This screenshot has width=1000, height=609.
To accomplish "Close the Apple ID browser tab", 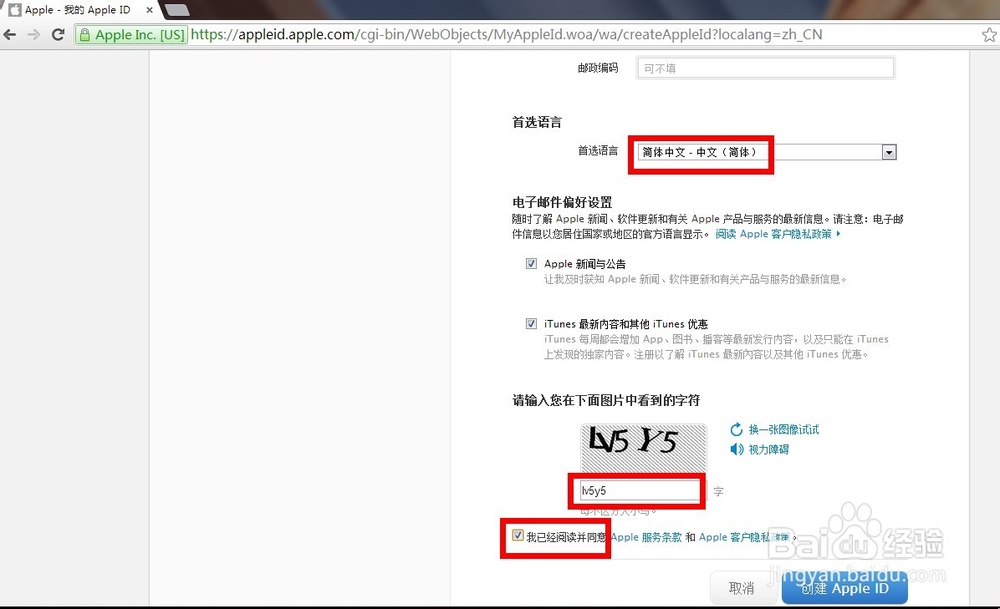I will pos(149,10).
